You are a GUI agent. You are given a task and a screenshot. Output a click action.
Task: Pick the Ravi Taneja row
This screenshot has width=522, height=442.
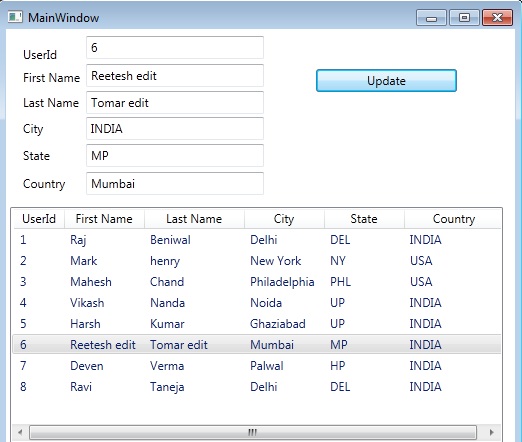tap(257, 387)
